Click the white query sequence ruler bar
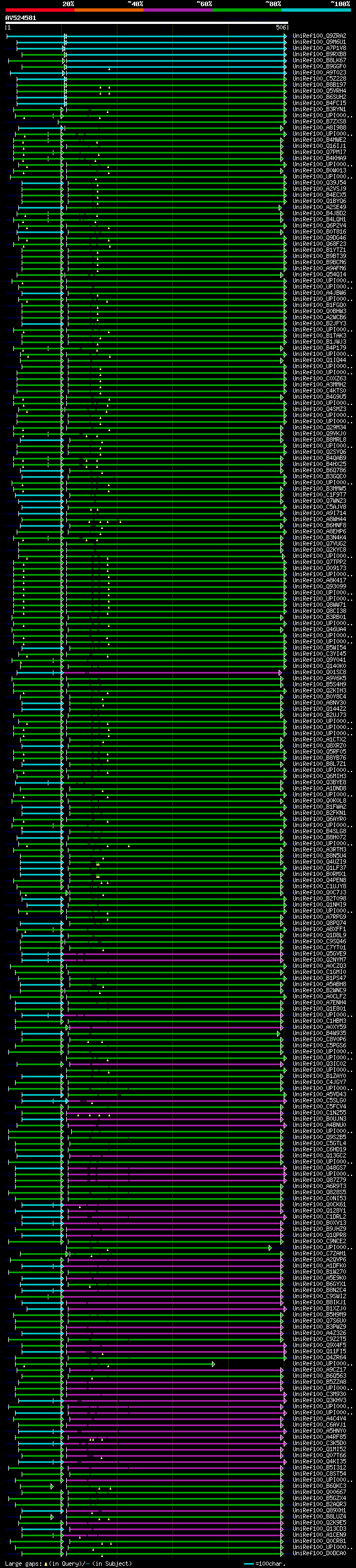 click(147, 23)
